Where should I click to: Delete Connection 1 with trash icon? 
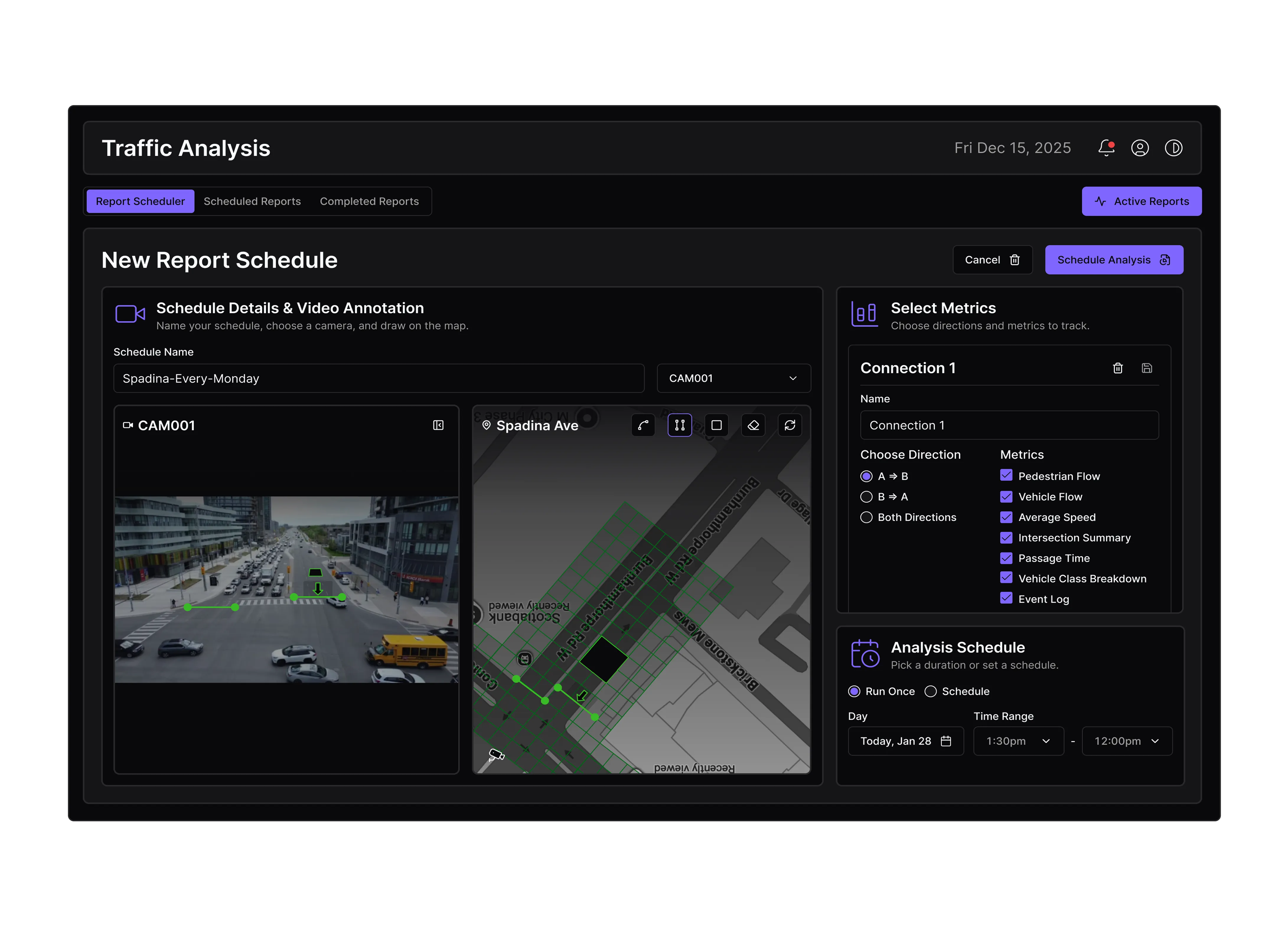[x=1118, y=368]
